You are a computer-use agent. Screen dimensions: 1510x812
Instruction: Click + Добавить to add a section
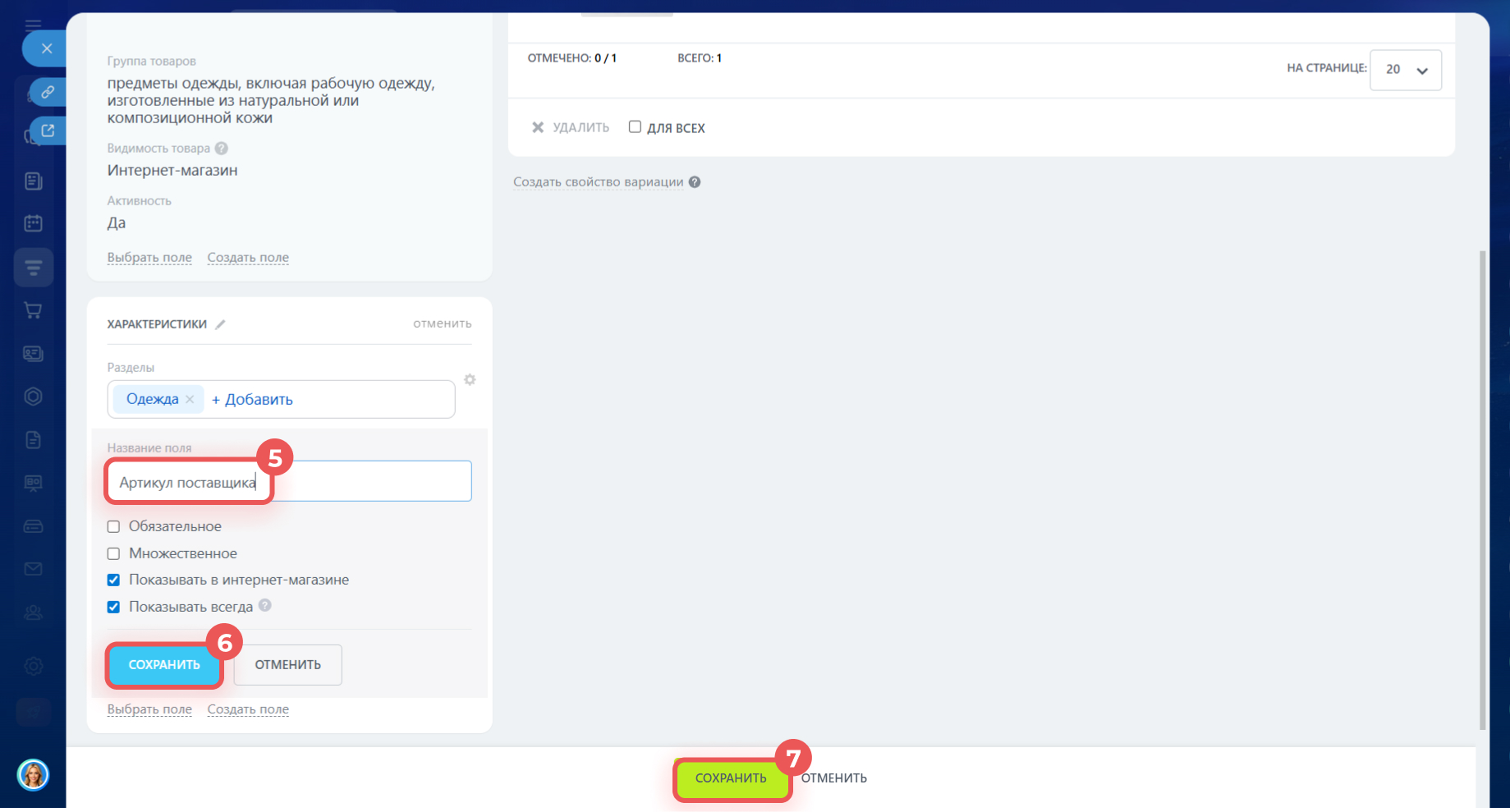(252, 400)
